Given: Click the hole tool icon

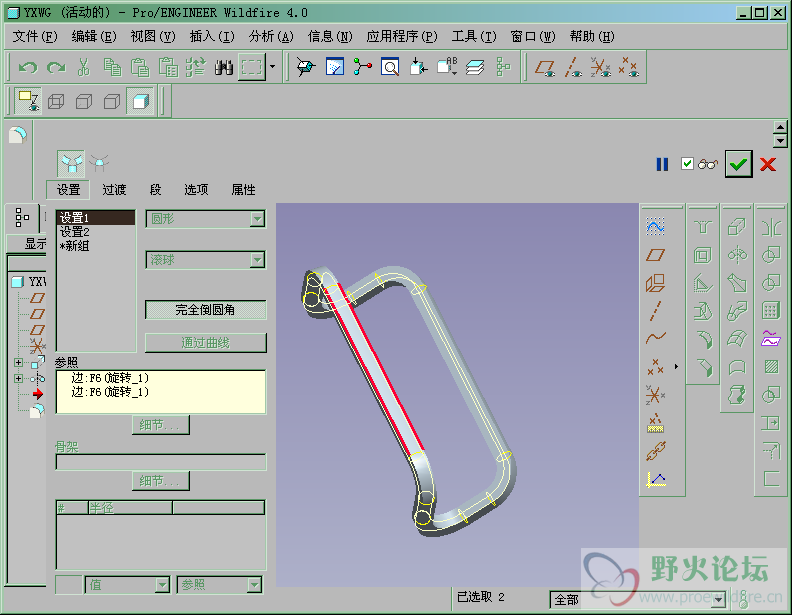Looking at the screenshot, I should point(703,227).
